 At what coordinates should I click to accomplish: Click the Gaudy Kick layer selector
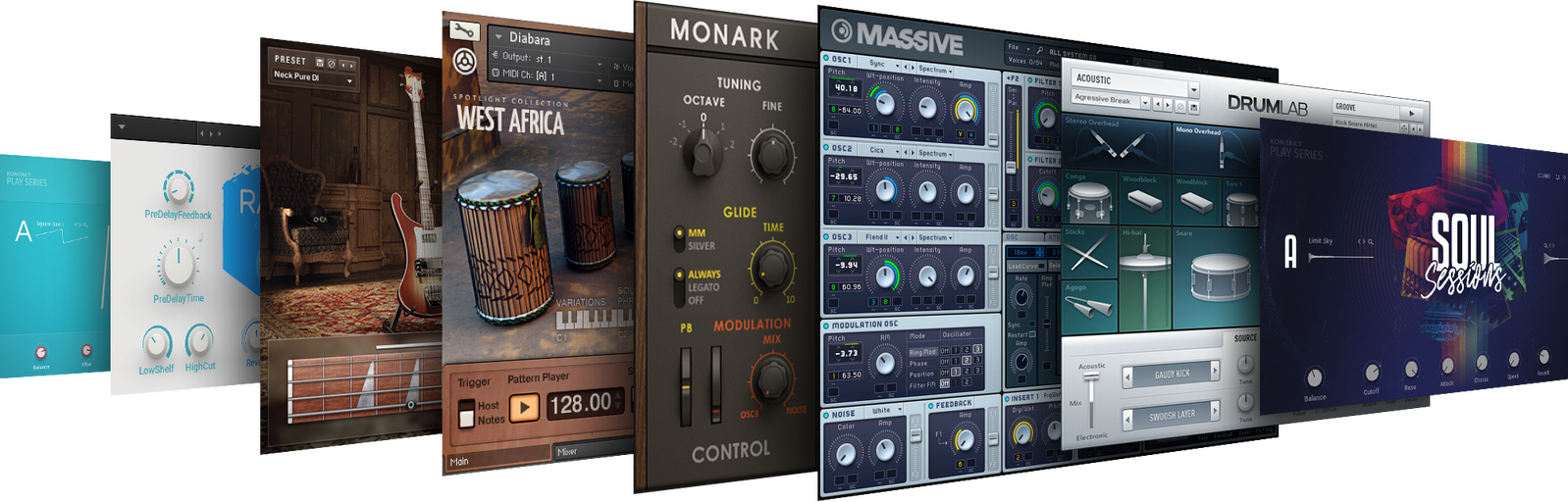(1171, 374)
